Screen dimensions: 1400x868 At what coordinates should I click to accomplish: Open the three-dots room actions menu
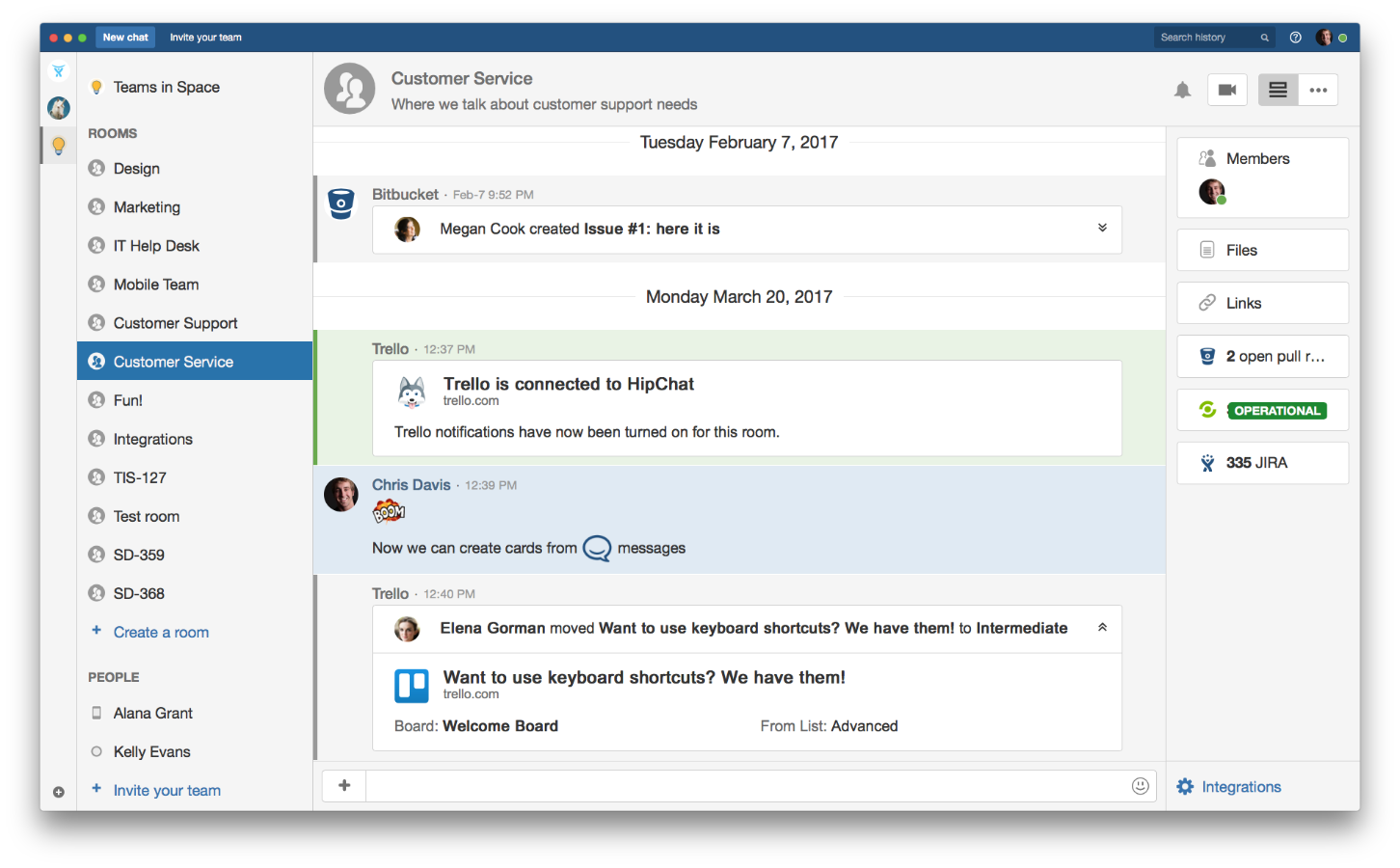click(x=1318, y=90)
